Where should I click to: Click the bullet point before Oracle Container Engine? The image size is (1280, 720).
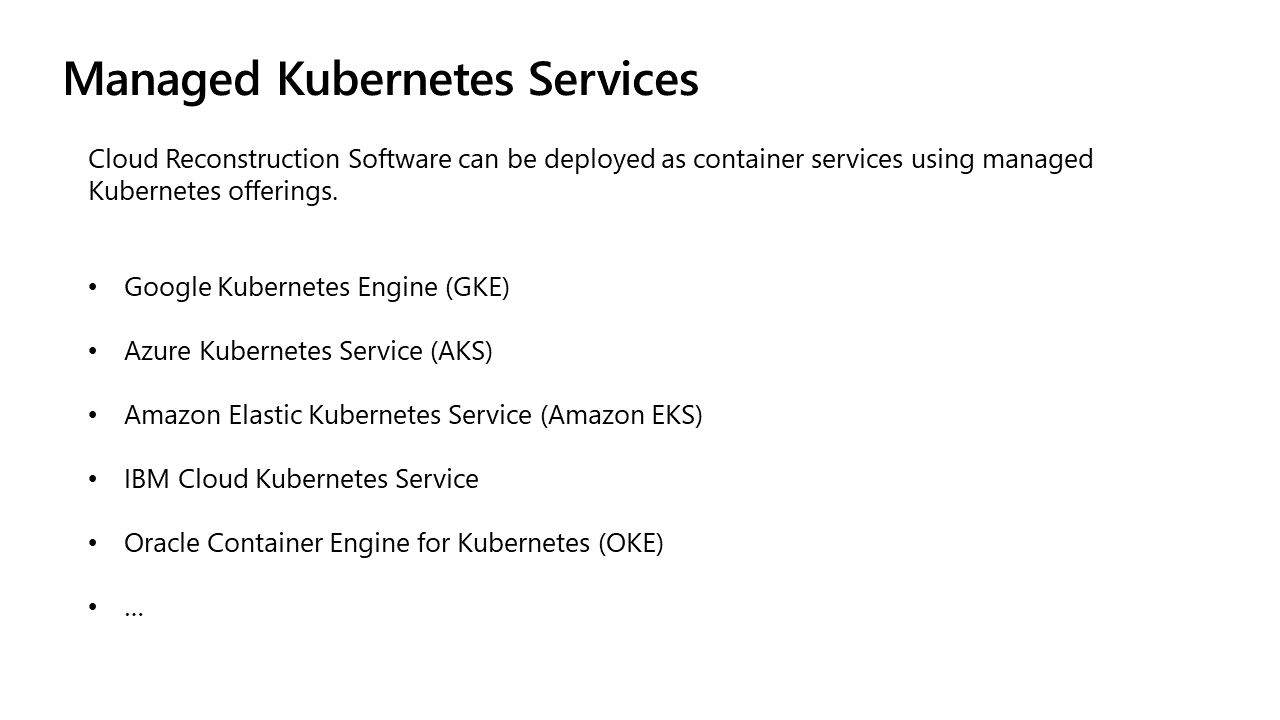point(93,543)
